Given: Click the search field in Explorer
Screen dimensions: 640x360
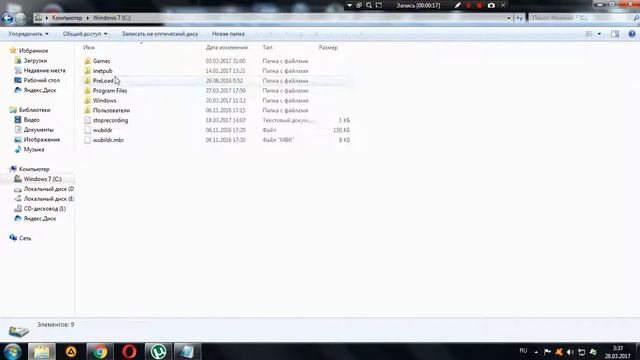Looking at the screenshot, I should [x=580, y=18].
